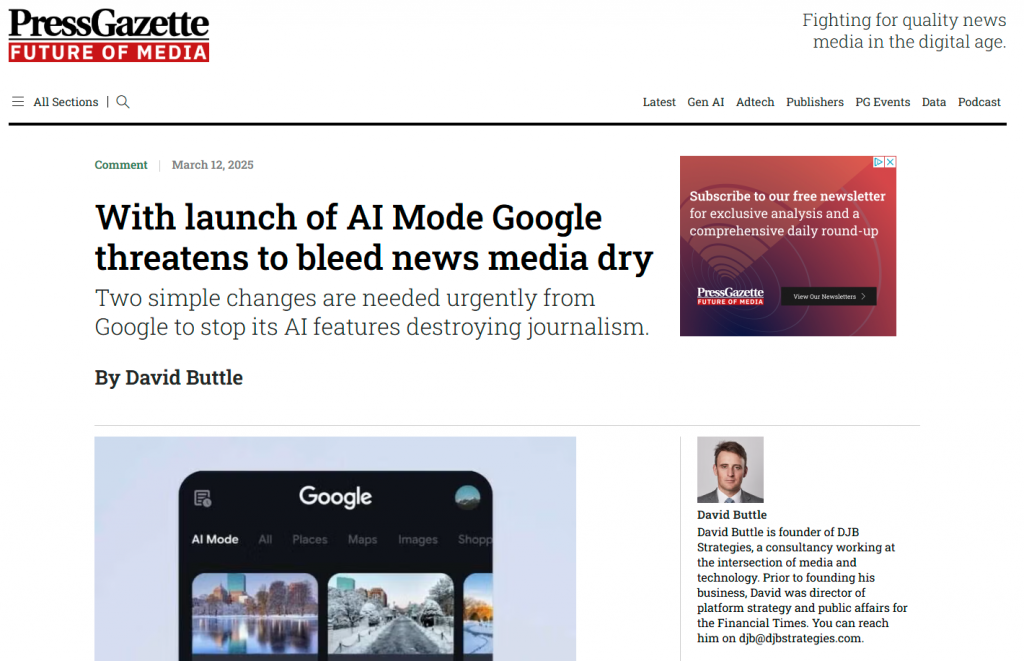
Task: Open the Adtech nav item
Action: [755, 102]
